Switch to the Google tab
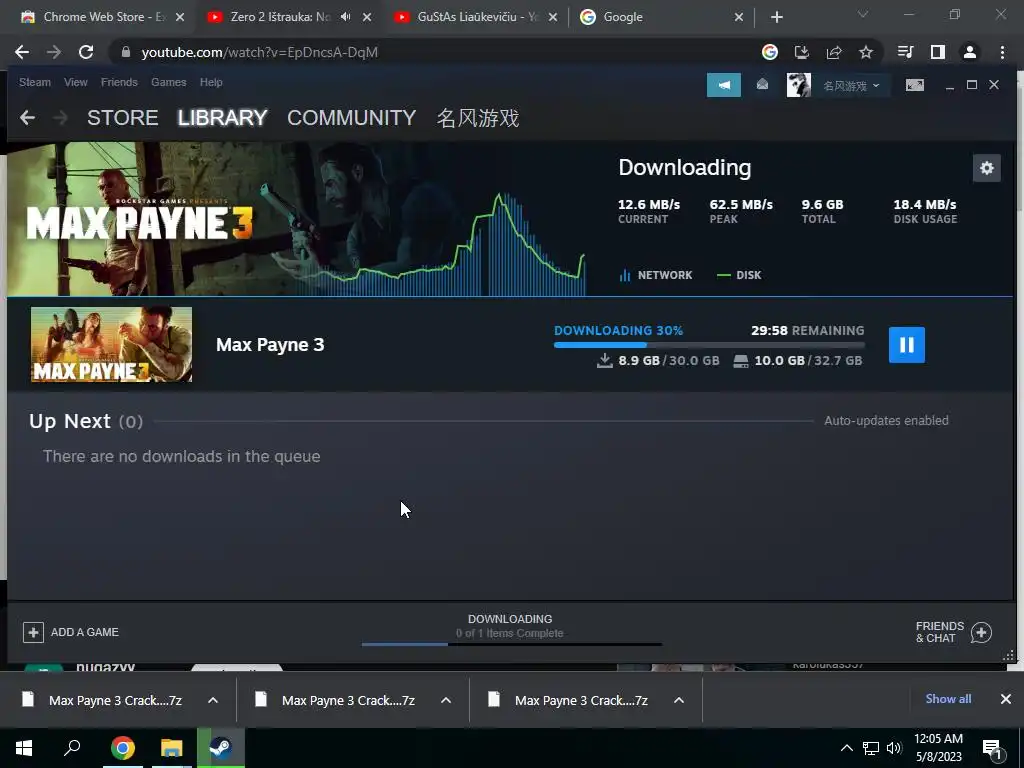The width and height of the screenshot is (1024, 768). 660,17
